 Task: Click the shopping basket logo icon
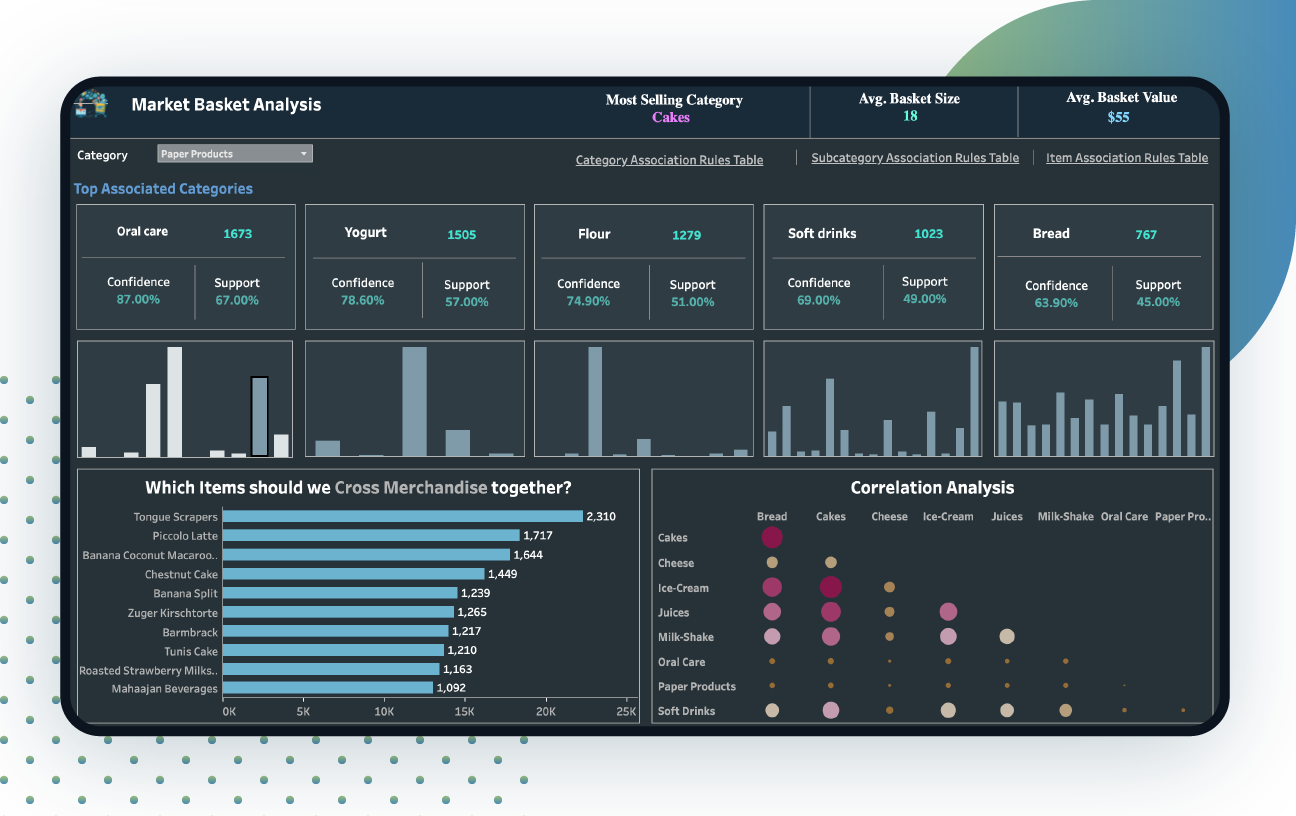[x=93, y=103]
